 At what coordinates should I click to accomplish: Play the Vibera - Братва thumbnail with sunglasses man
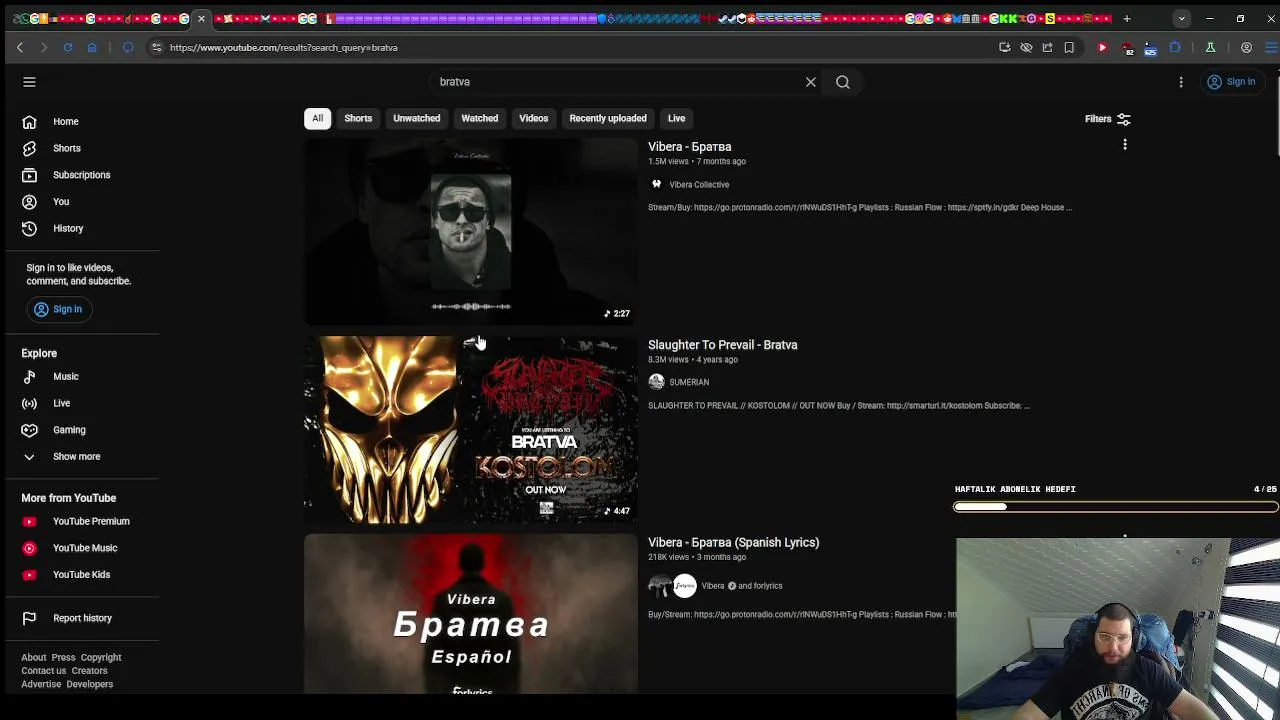point(470,232)
